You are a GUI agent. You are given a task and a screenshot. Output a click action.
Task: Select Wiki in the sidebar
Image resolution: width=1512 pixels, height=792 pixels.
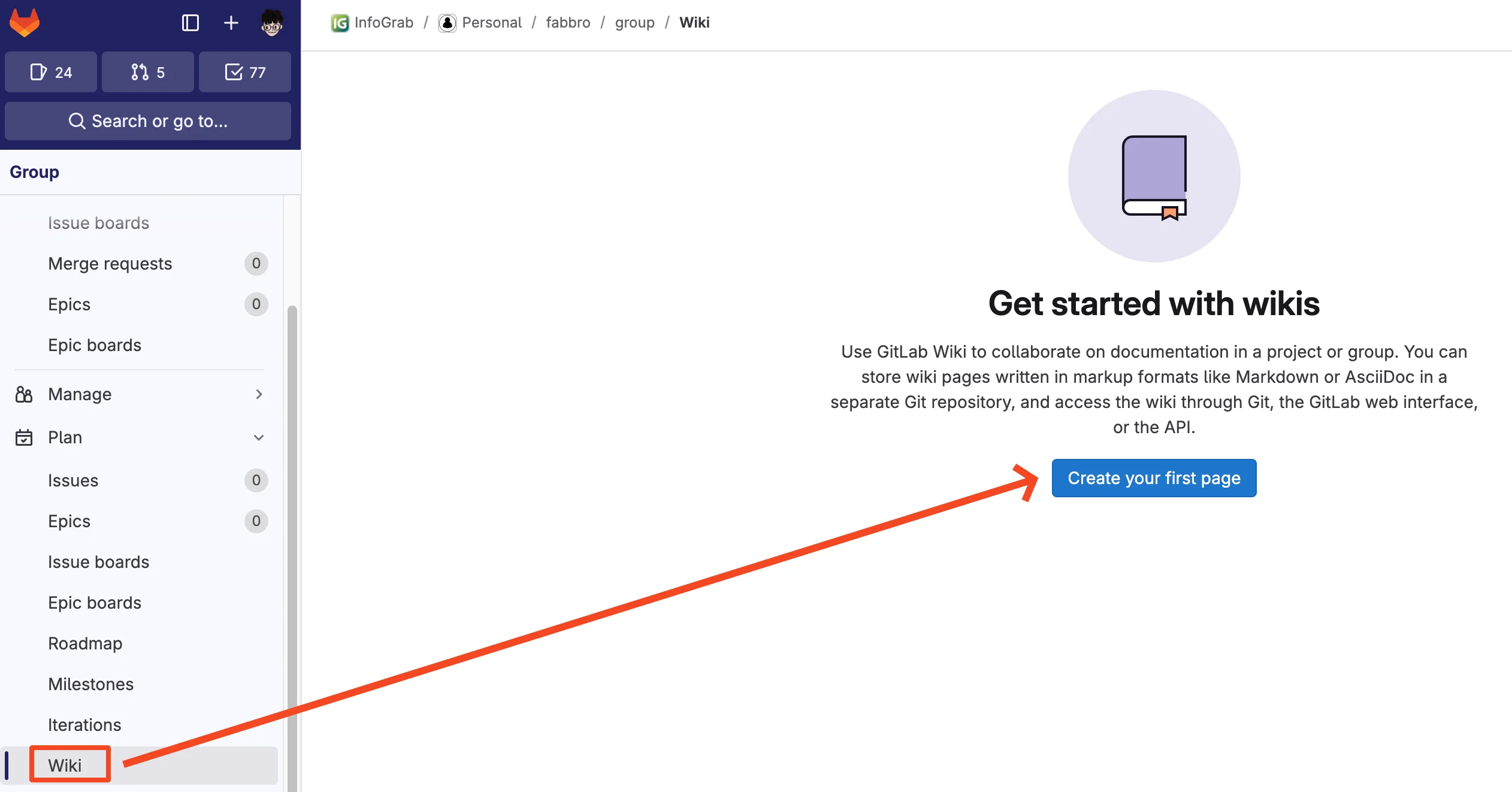65,765
